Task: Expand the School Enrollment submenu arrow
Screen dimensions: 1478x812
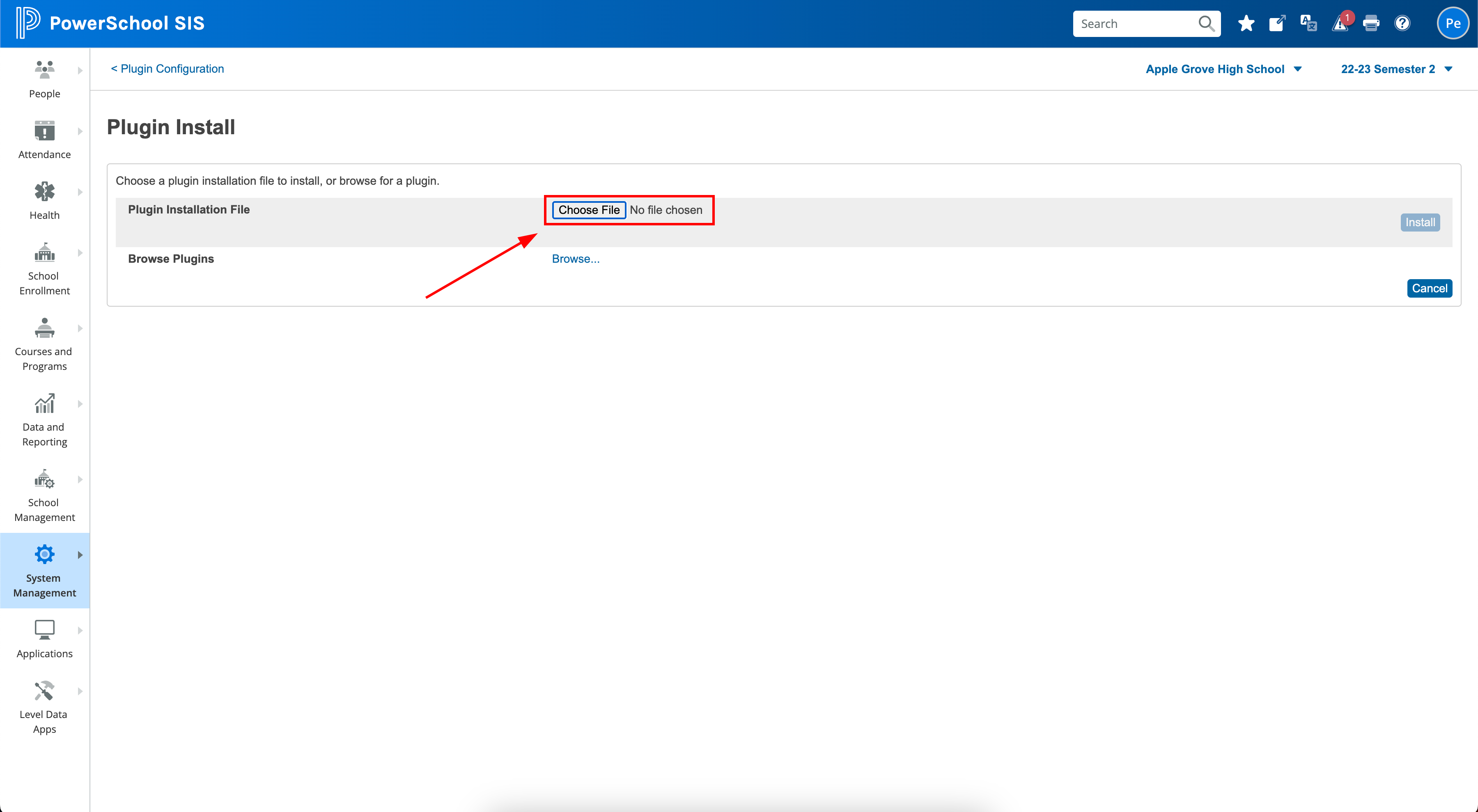Action: click(x=80, y=253)
